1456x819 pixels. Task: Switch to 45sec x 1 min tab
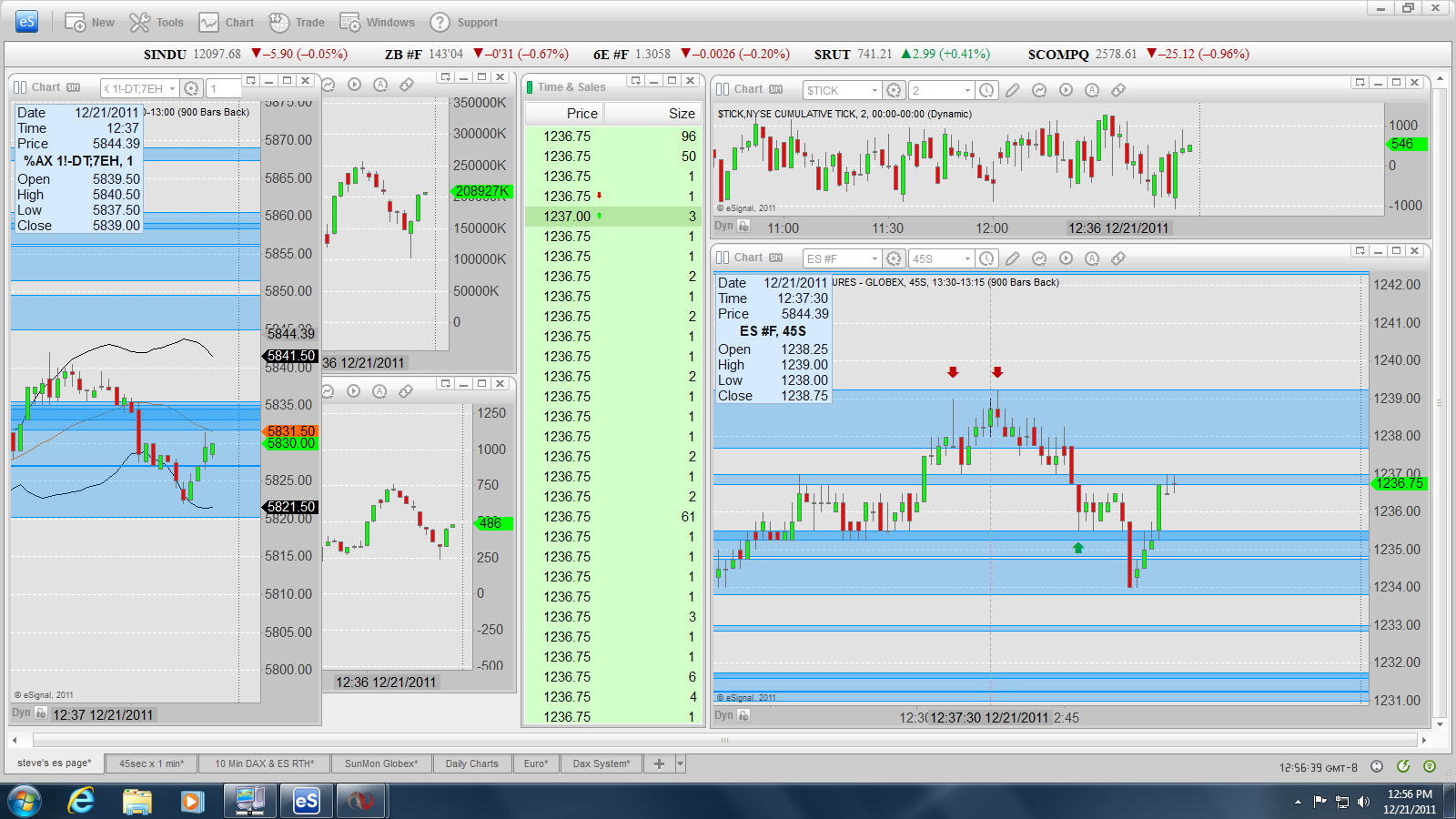pyautogui.click(x=151, y=763)
